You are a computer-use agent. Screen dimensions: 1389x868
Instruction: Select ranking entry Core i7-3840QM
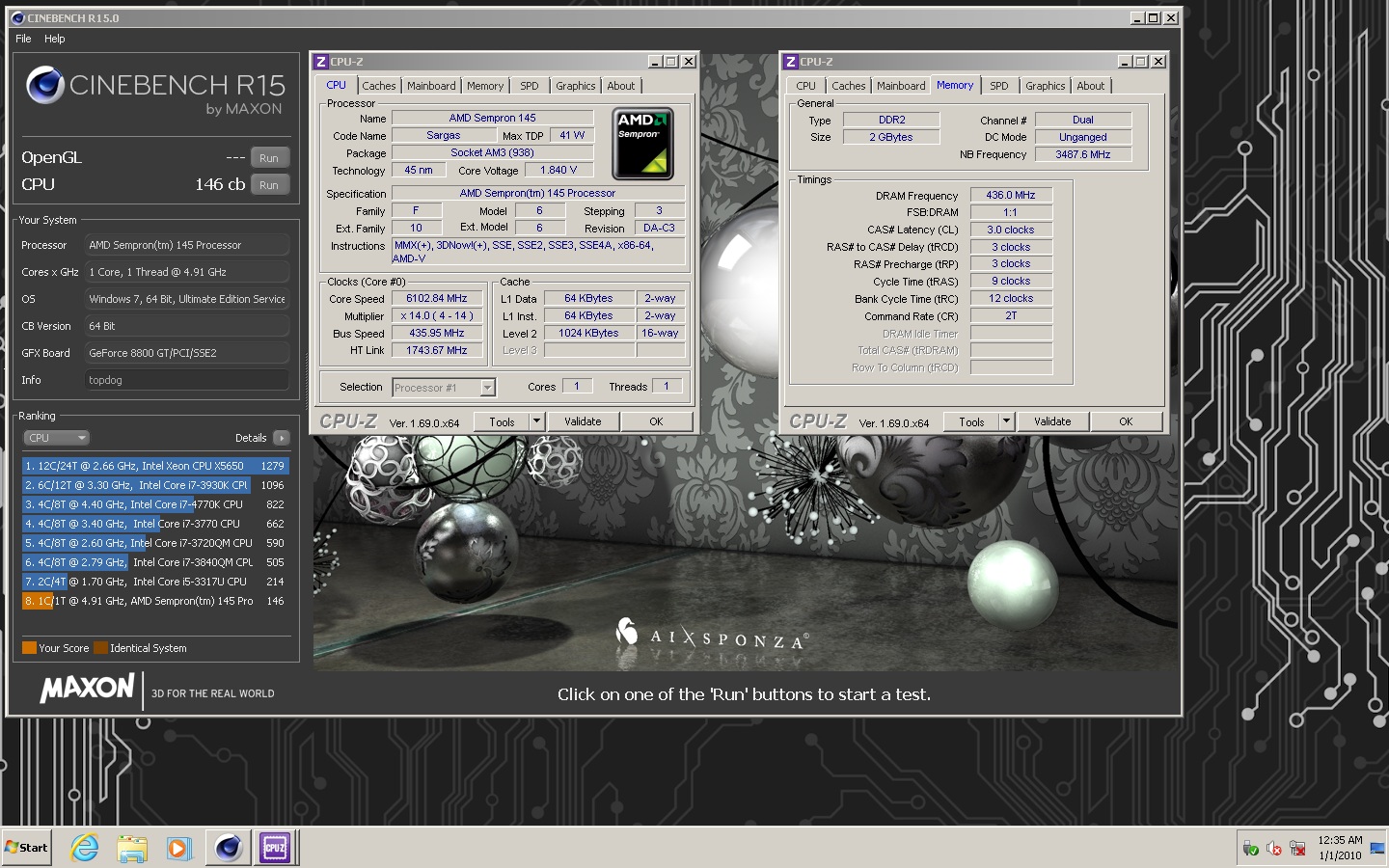click(155, 562)
